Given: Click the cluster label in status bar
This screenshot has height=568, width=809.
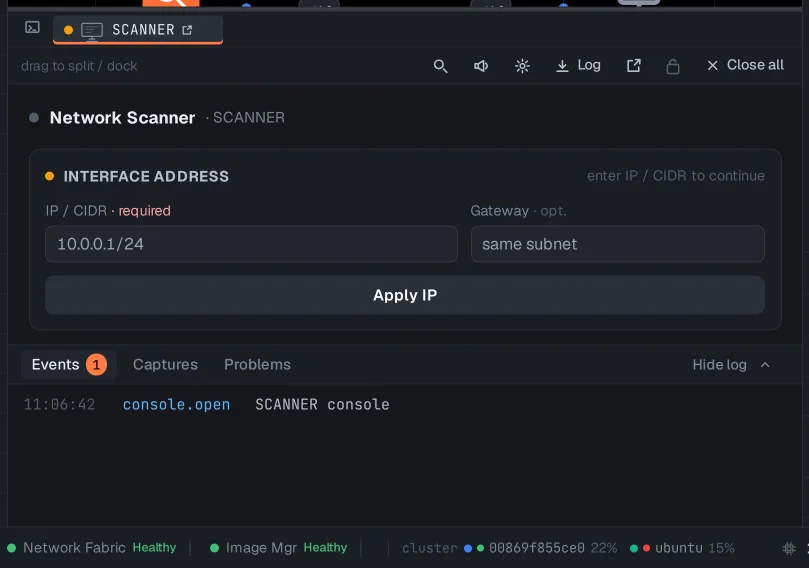Looking at the screenshot, I should point(430,548).
